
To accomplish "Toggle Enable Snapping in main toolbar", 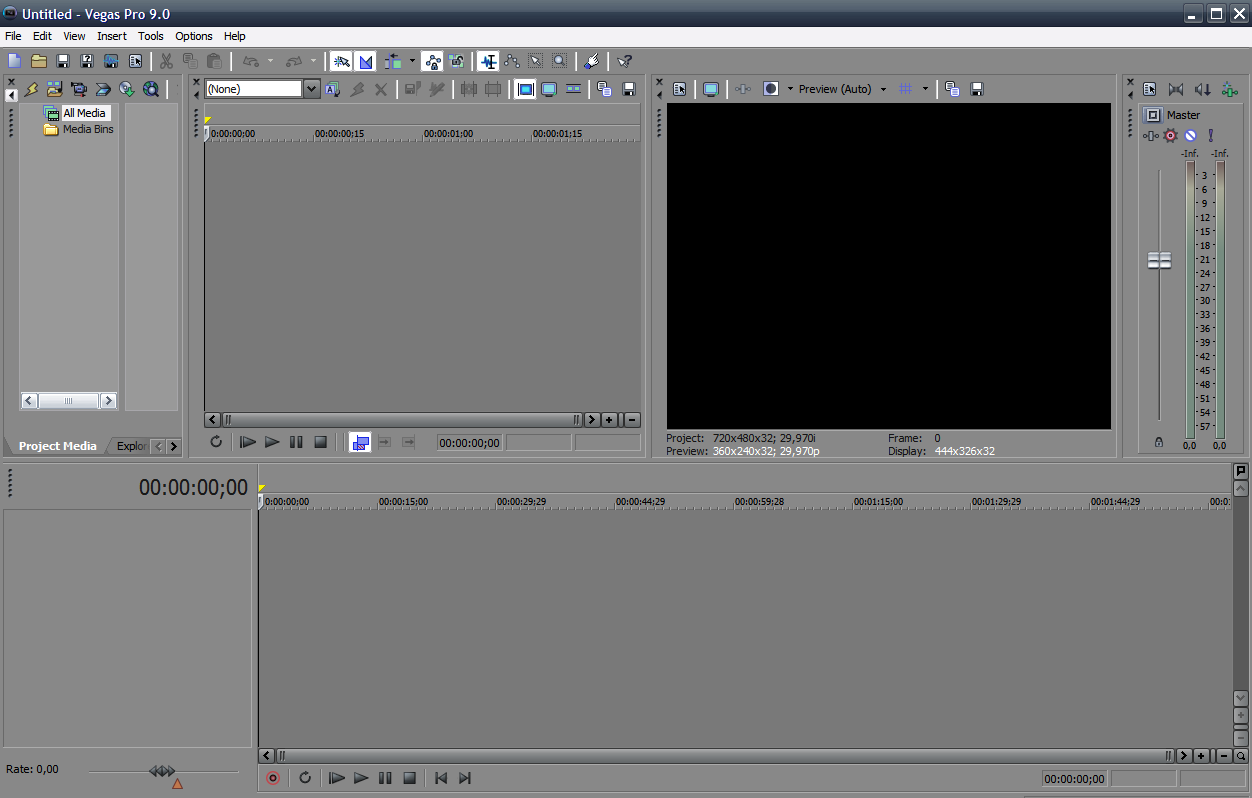I will click(341, 61).
